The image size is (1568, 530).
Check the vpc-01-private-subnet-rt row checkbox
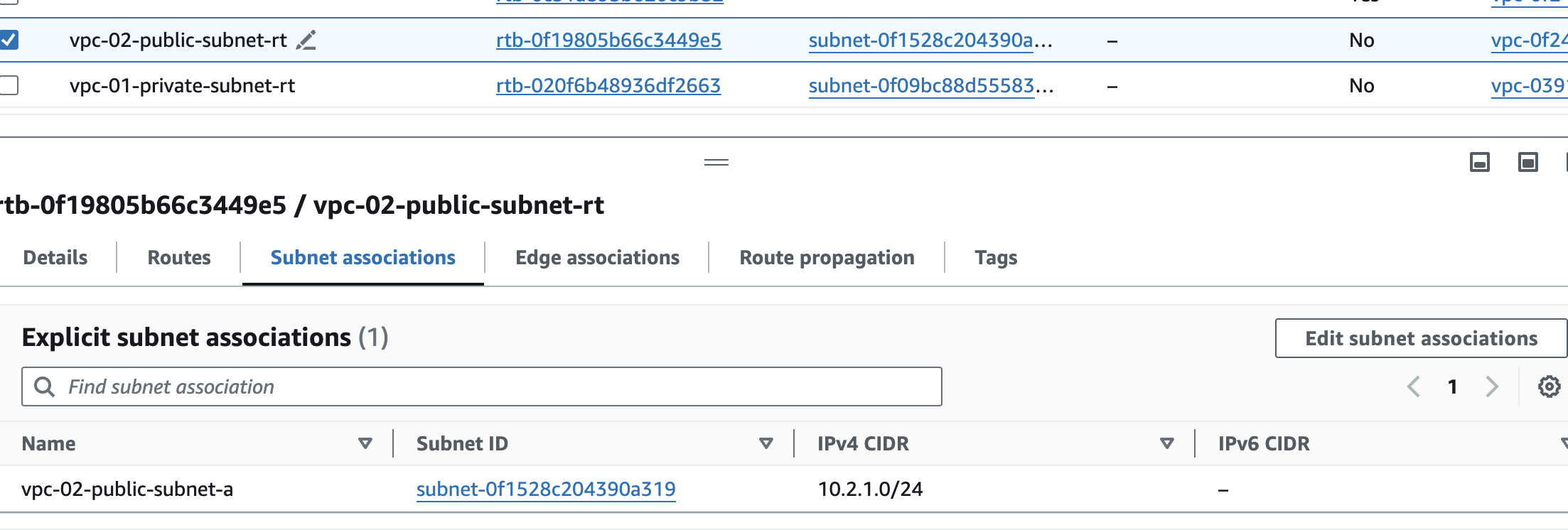coord(9,85)
